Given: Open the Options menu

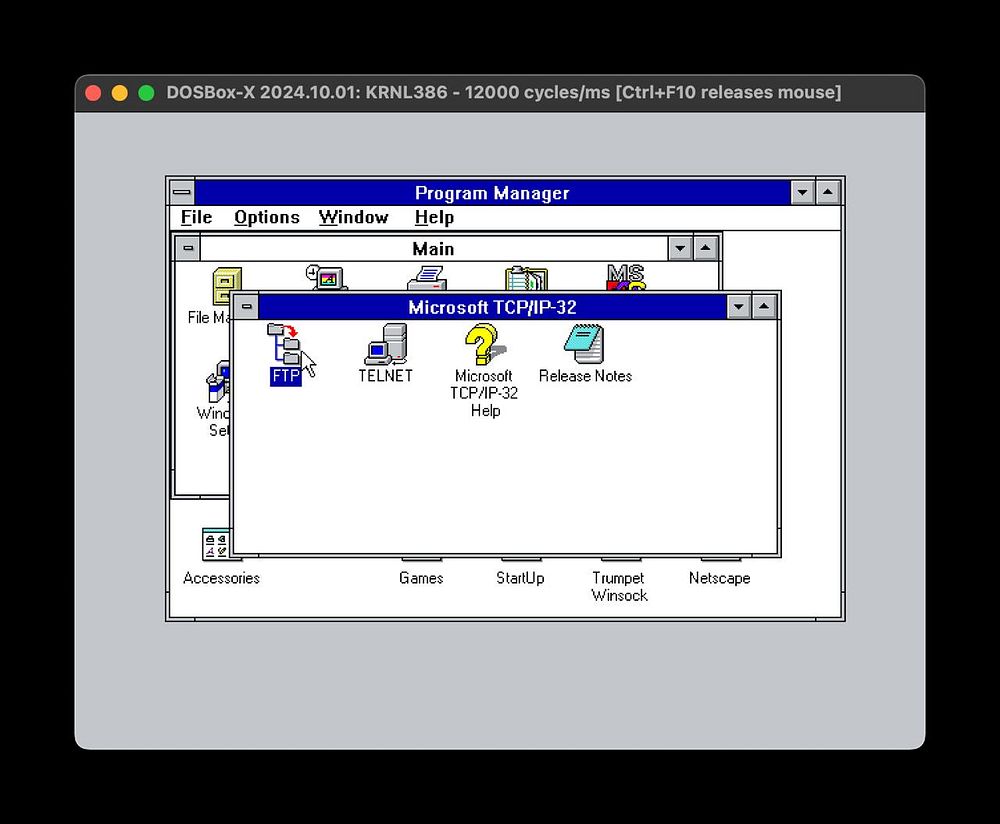Looking at the screenshot, I should (x=267, y=217).
